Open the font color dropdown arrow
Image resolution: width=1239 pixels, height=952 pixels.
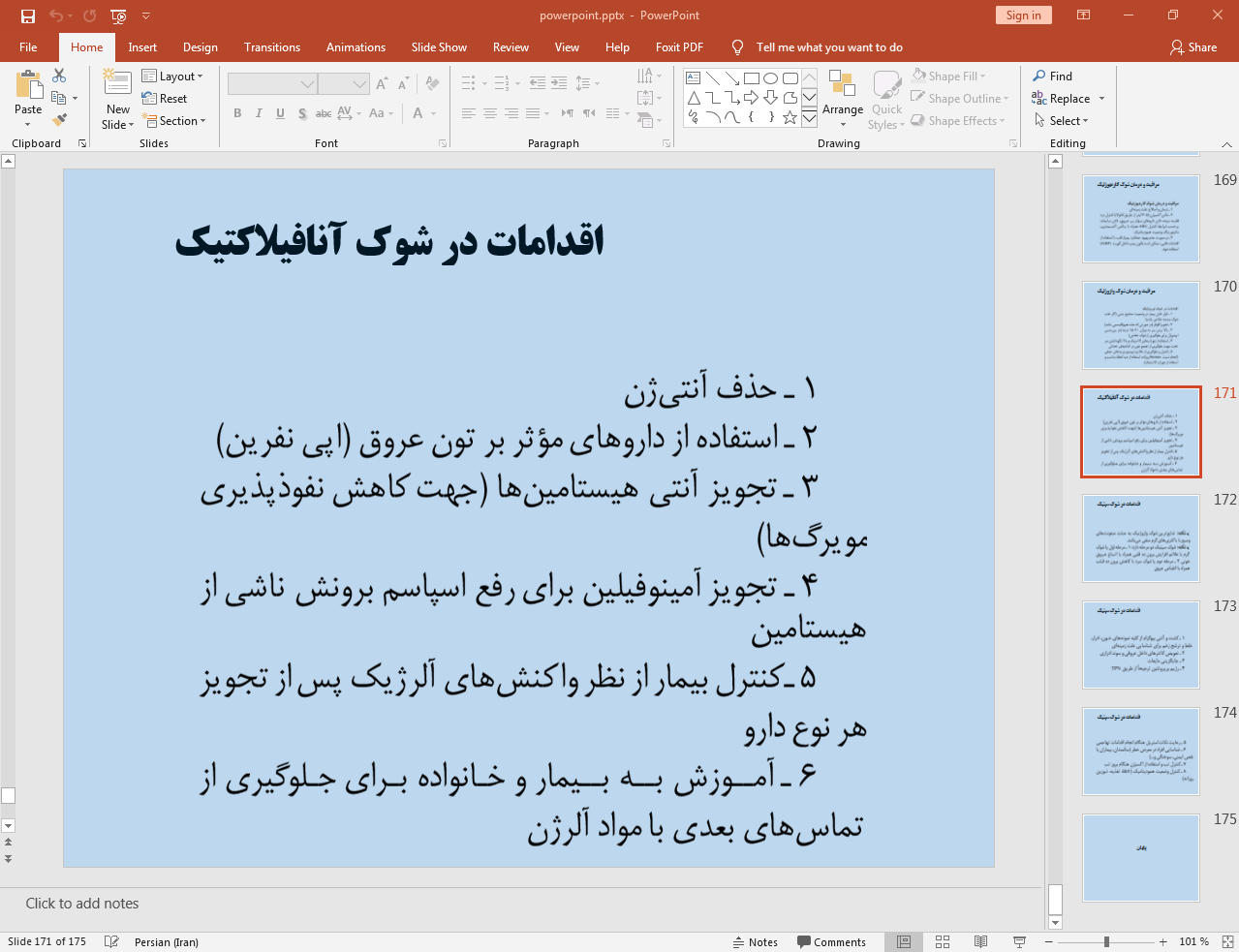(x=434, y=113)
